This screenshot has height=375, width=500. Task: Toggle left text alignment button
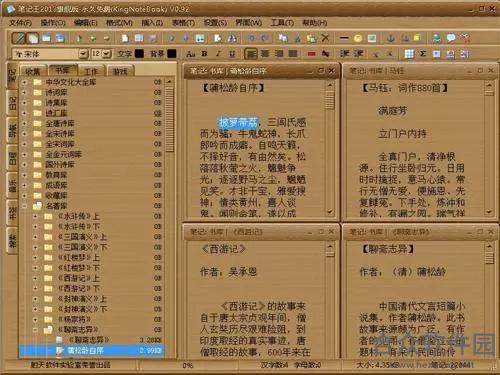coord(251,54)
